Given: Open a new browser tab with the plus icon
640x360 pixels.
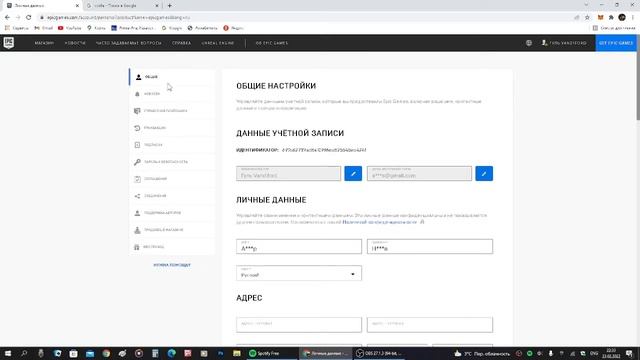Looking at the screenshot, I should click(169, 6).
